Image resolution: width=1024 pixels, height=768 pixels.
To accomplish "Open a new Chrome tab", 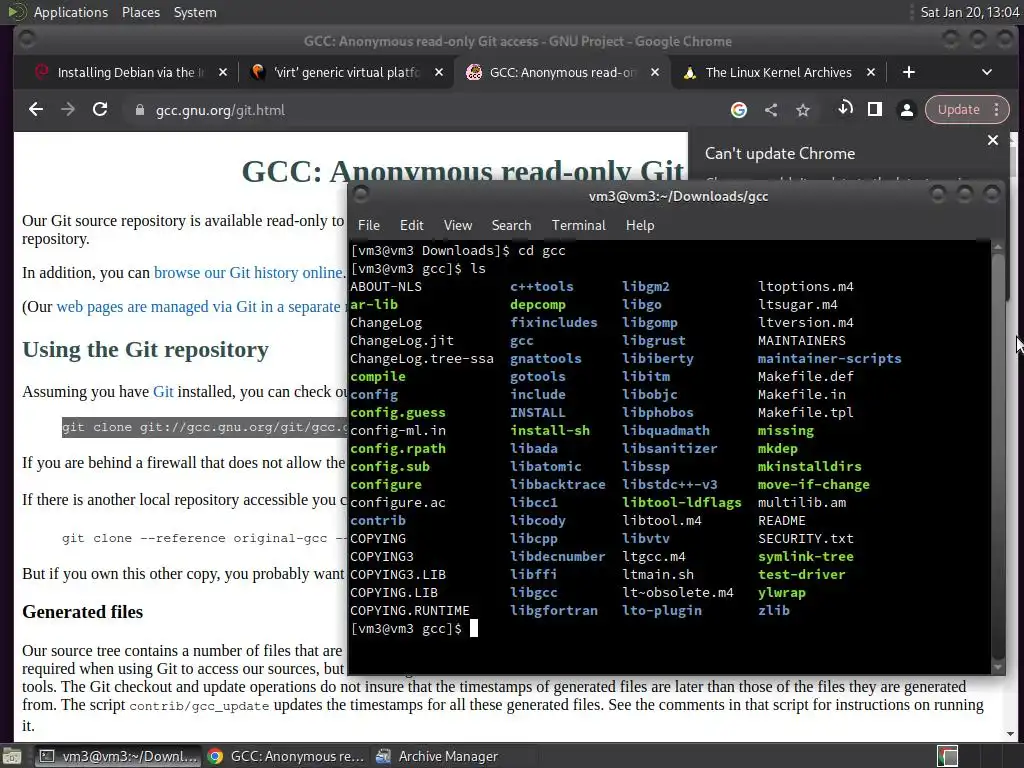I will point(908,72).
